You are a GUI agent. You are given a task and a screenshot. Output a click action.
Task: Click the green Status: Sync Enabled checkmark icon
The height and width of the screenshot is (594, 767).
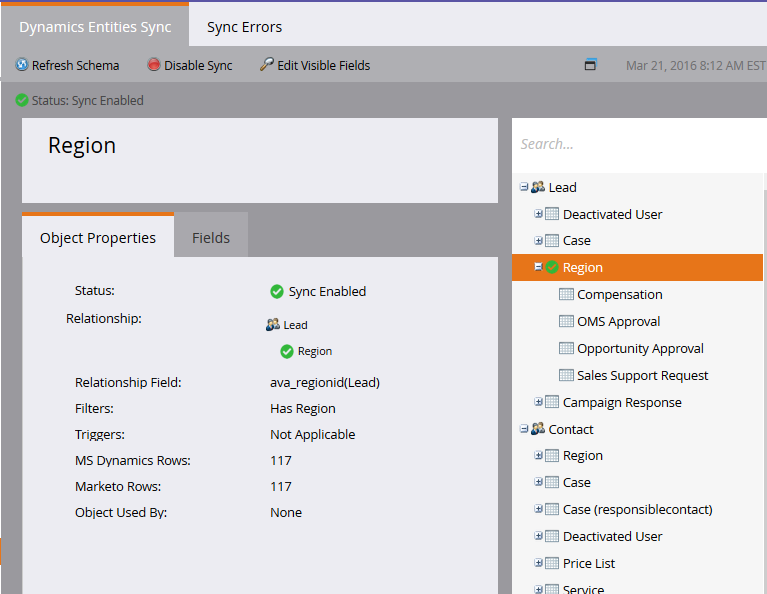click(x=22, y=100)
